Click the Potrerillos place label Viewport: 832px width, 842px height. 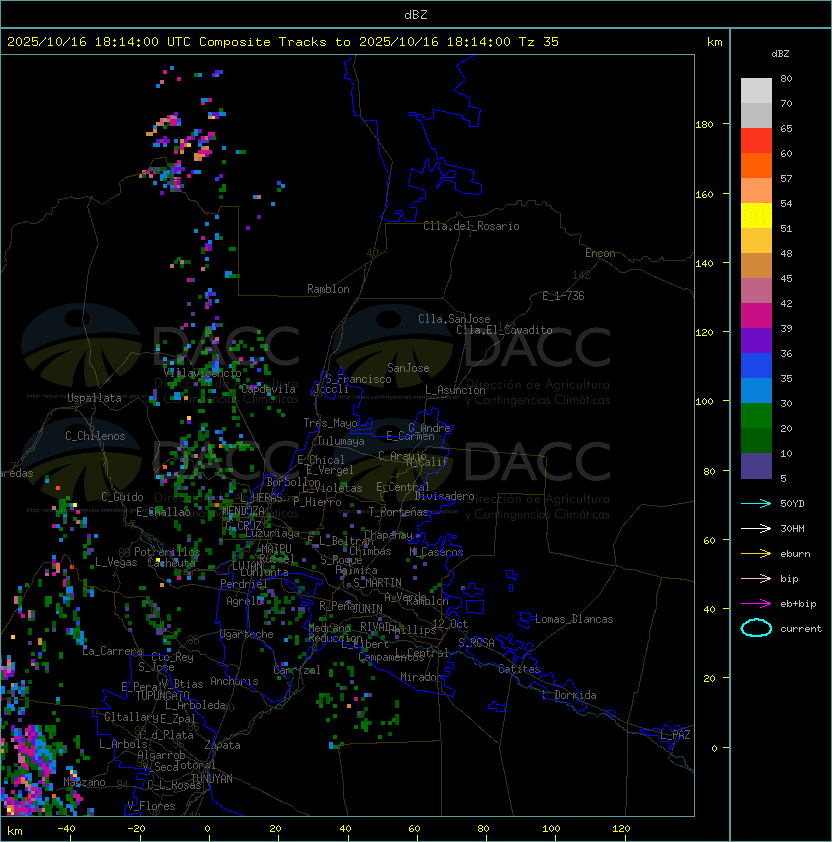tap(167, 552)
